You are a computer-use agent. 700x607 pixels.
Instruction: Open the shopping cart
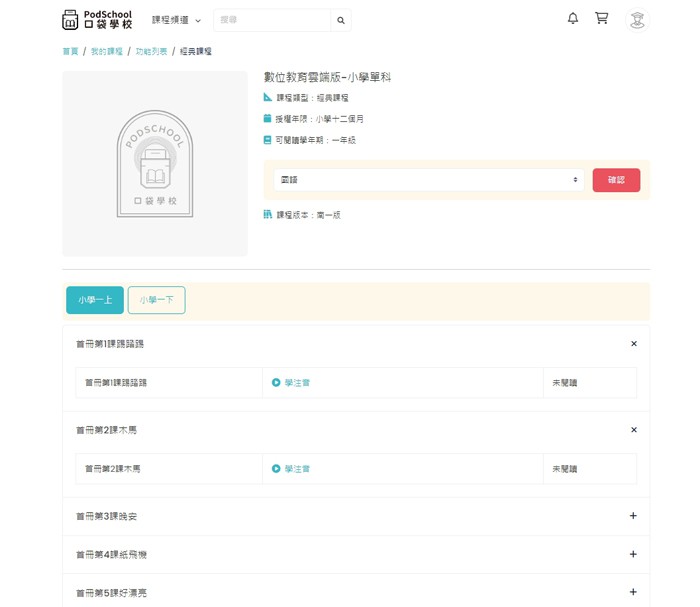click(x=601, y=19)
